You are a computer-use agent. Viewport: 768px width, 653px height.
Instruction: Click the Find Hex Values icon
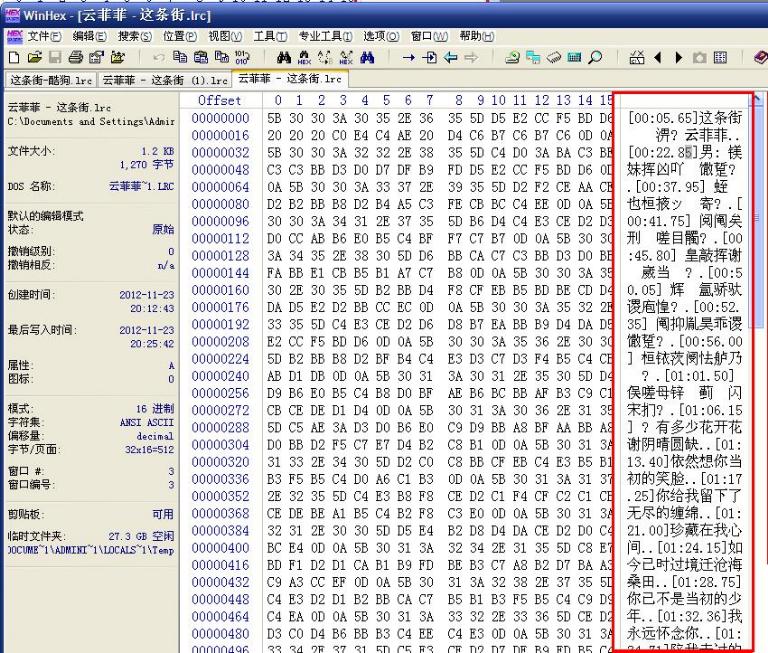tap(304, 58)
